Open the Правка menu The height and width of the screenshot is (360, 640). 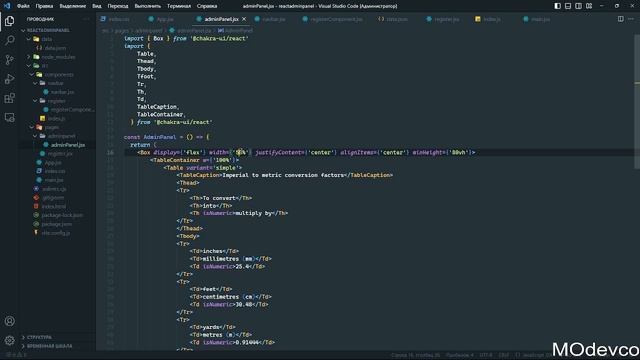(44, 6)
